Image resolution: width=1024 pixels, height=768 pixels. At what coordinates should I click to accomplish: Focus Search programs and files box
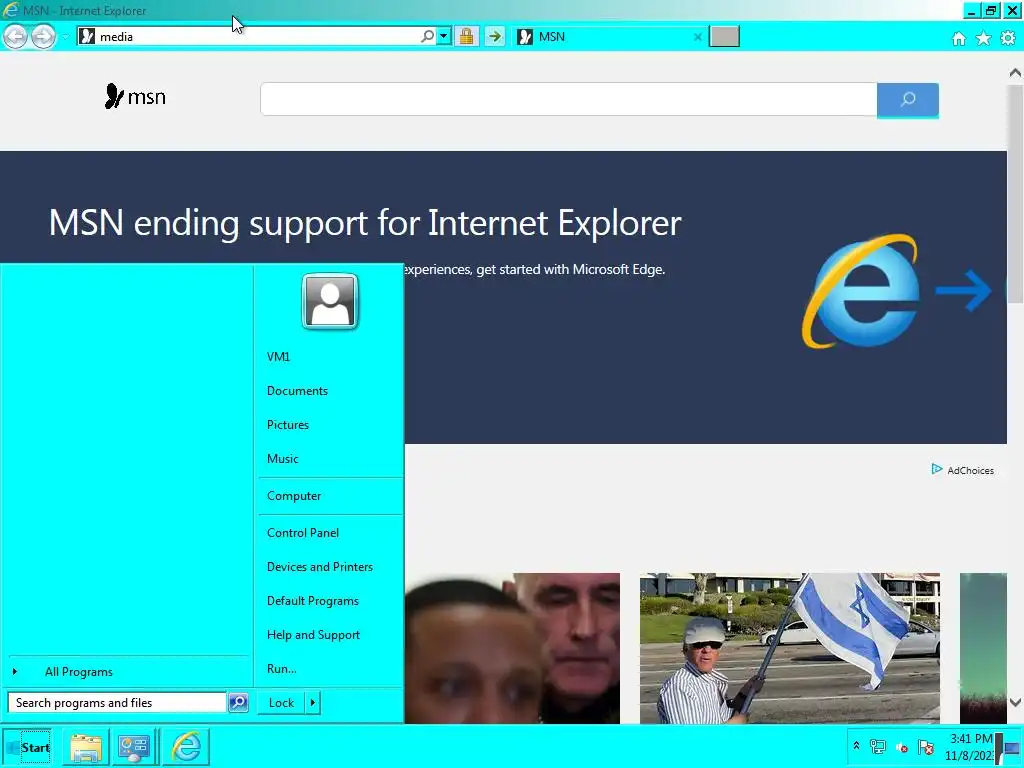pyautogui.click(x=117, y=703)
